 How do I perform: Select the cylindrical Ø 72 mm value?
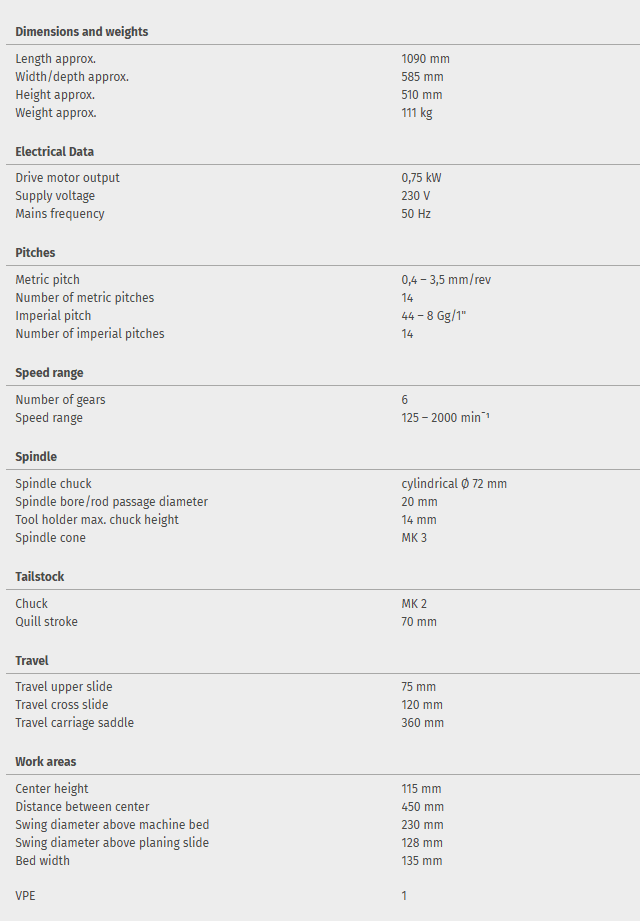point(453,484)
